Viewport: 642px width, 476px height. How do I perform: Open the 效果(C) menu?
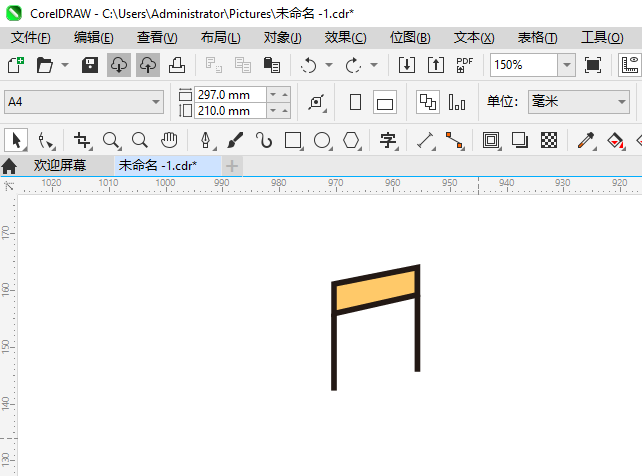tap(346, 38)
